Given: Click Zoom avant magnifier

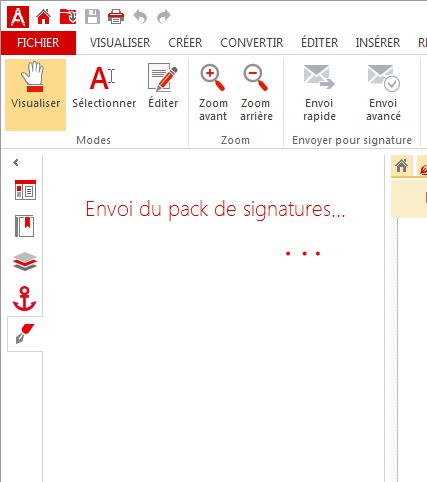Looking at the screenshot, I should click(213, 93).
